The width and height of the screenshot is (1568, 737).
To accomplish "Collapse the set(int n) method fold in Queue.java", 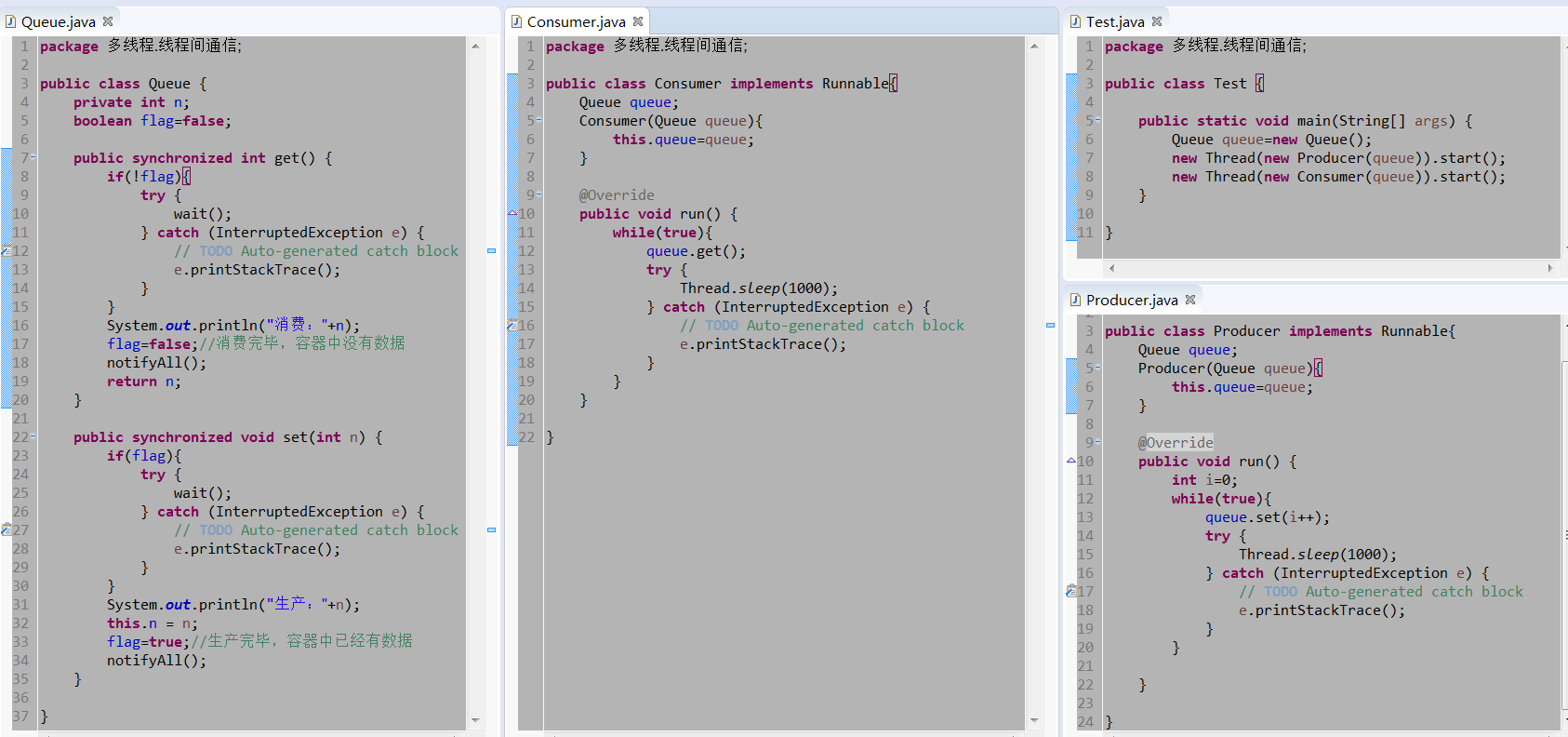I will (33, 436).
